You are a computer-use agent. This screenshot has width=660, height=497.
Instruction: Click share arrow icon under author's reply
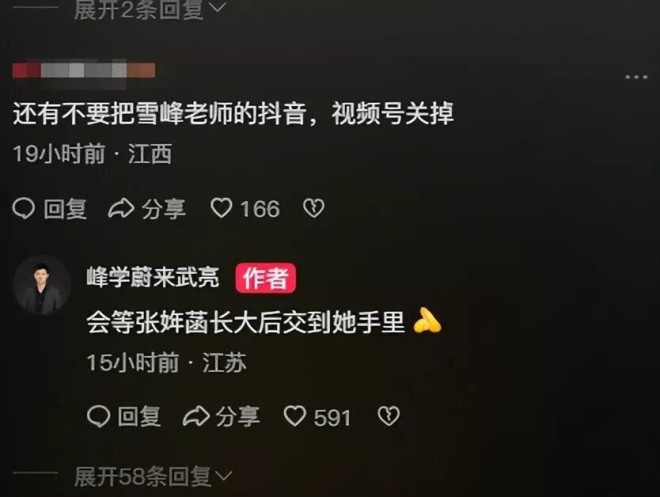click(x=196, y=416)
